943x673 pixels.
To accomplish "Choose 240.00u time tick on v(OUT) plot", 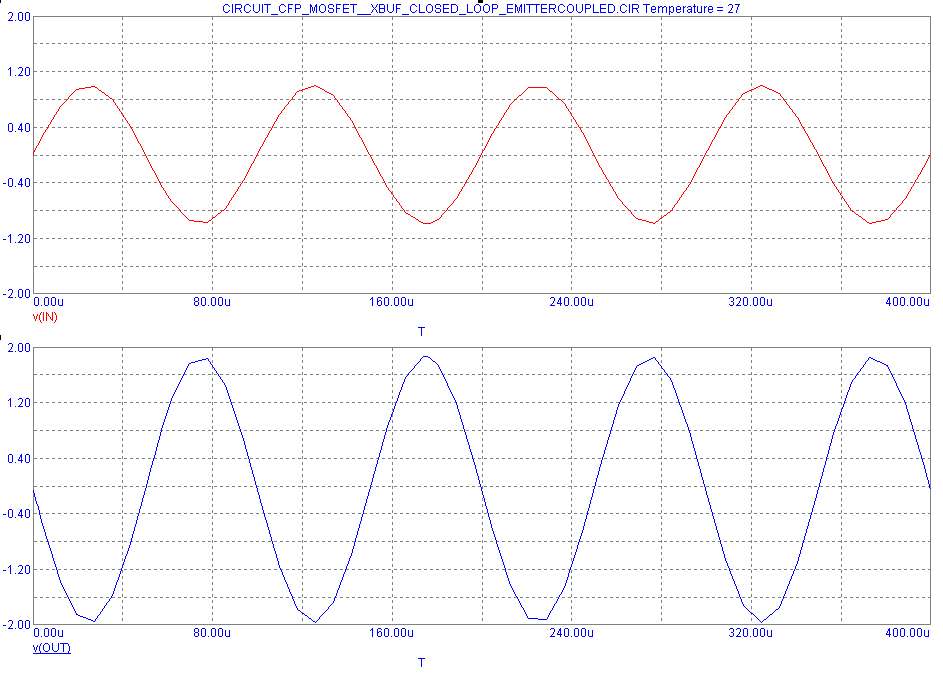I will (571, 633).
